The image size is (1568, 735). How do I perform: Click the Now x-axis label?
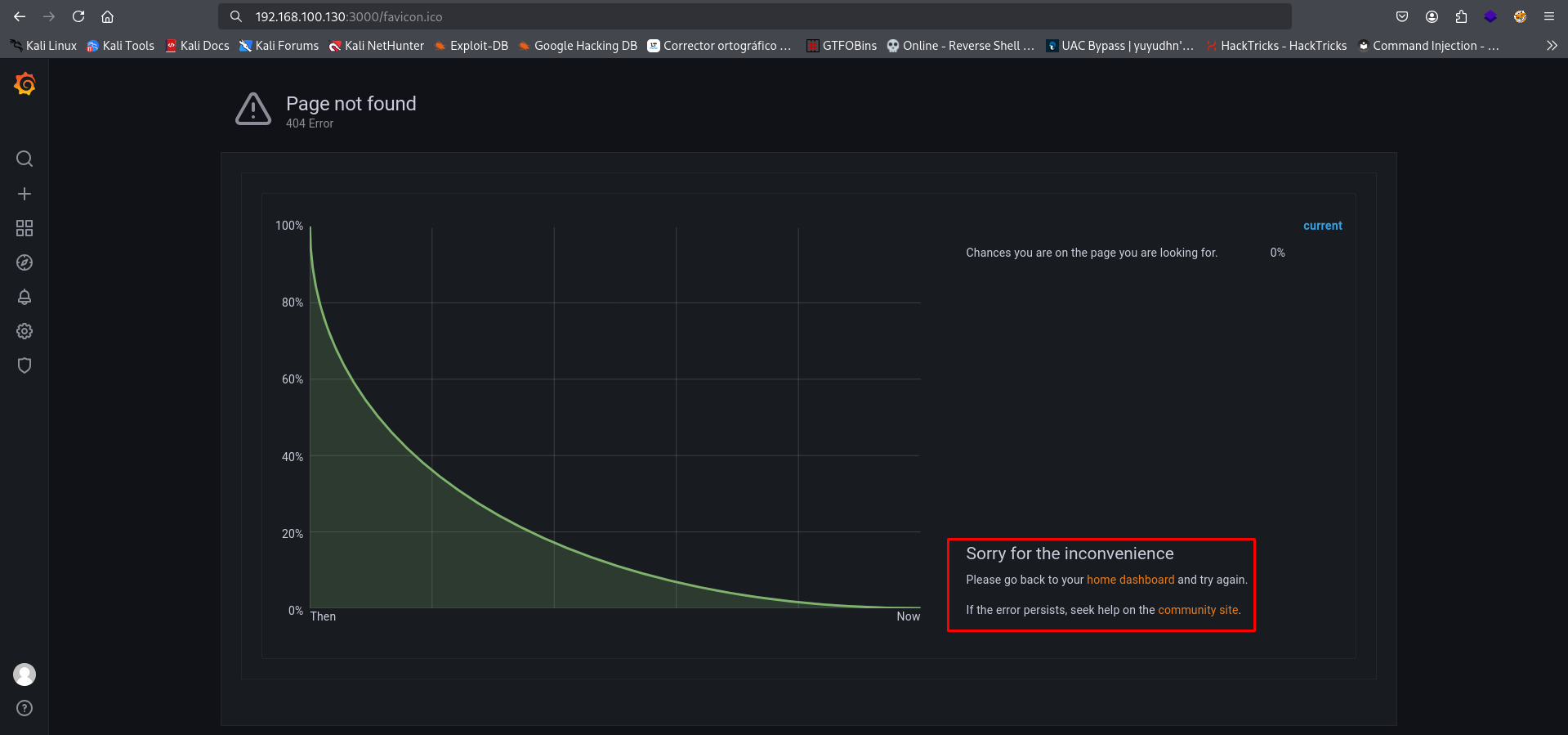click(x=908, y=616)
